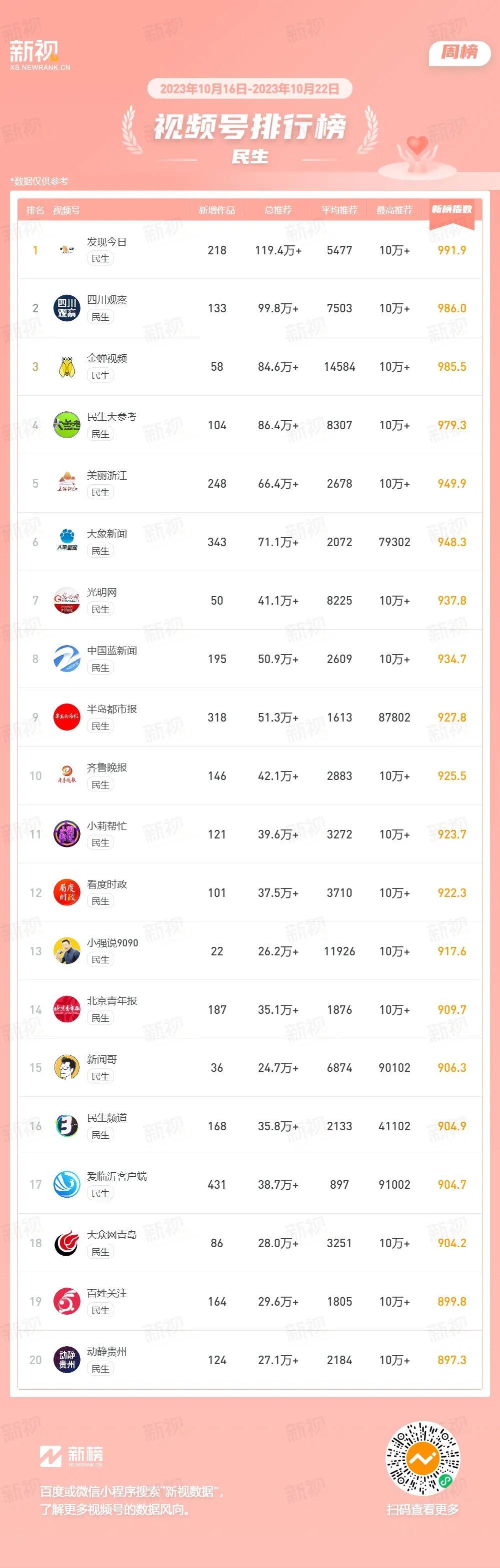
Task: Click the 民生 tag under 光明网
Action: click(100, 609)
